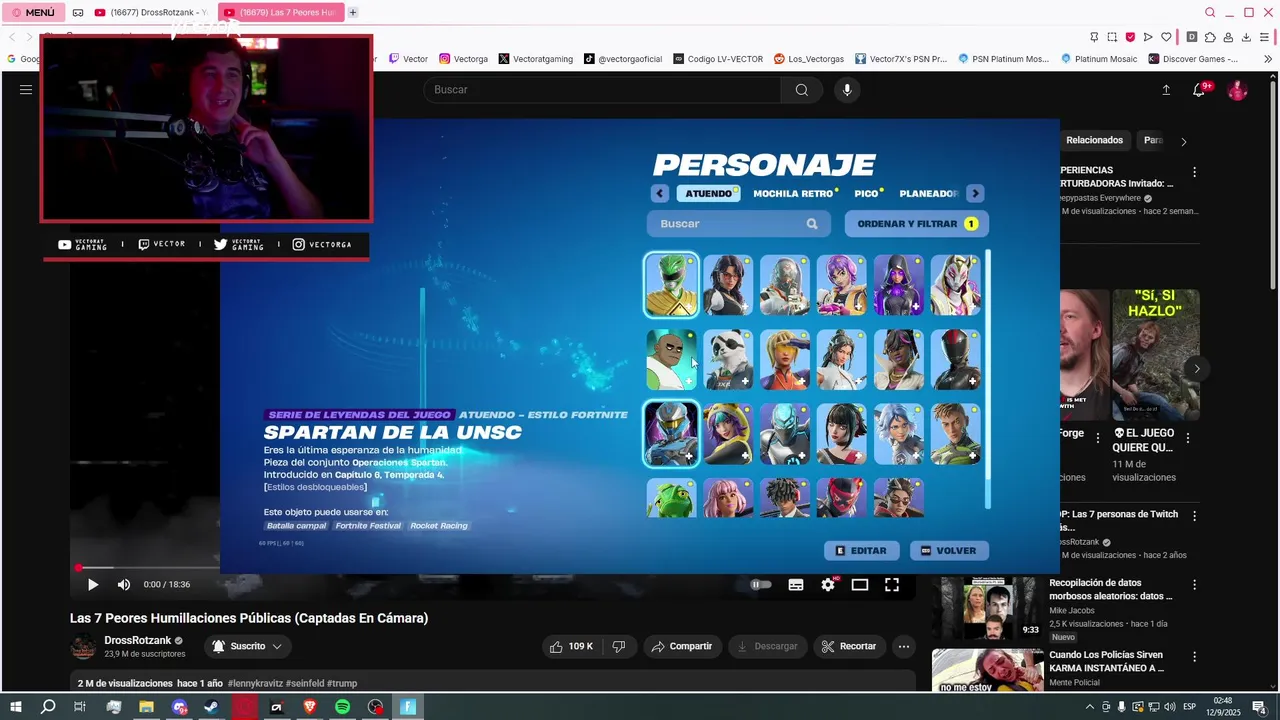This screenshot has width=1280, height=720.
Task: Select the Relacionados filter chip
Action: 1094,141
